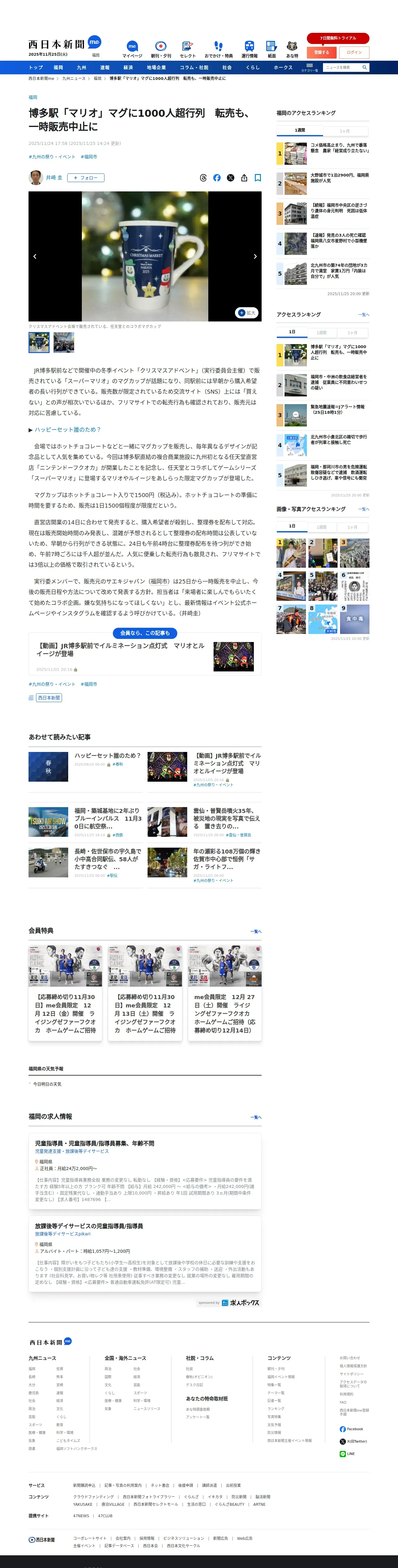Open 一覧 for アクセスランキング
Image resolution: width=398 pixels, height=1568 pixels.
pos(364,315)
